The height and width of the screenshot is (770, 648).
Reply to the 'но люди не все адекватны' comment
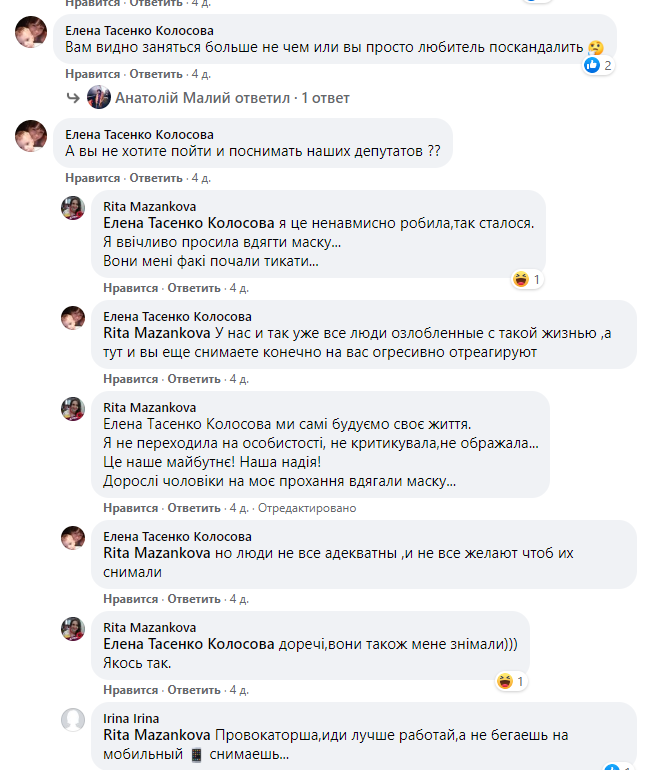(194, 599)
